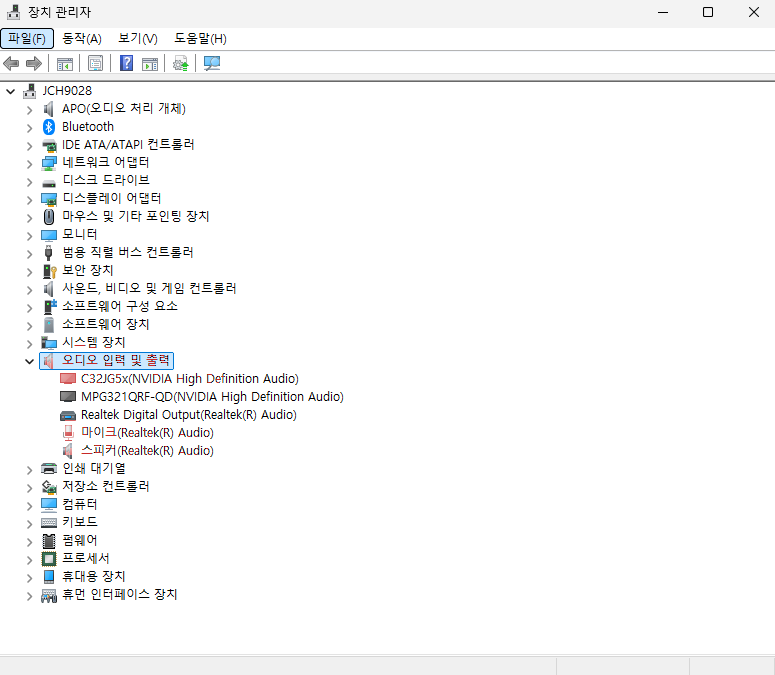Expand the IDE ATA/ATAPI 컨트롤러 category
Image resolution: width=775 pixels, height=675 pixels.
(30, 146)
